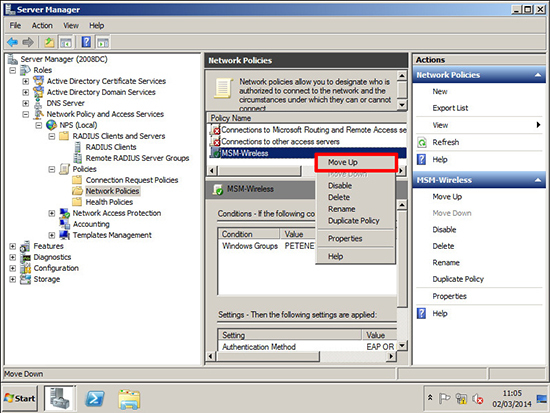Viewport: 550px width, 413px height.
Task: Open the File menu
Action: click(15, 26)
